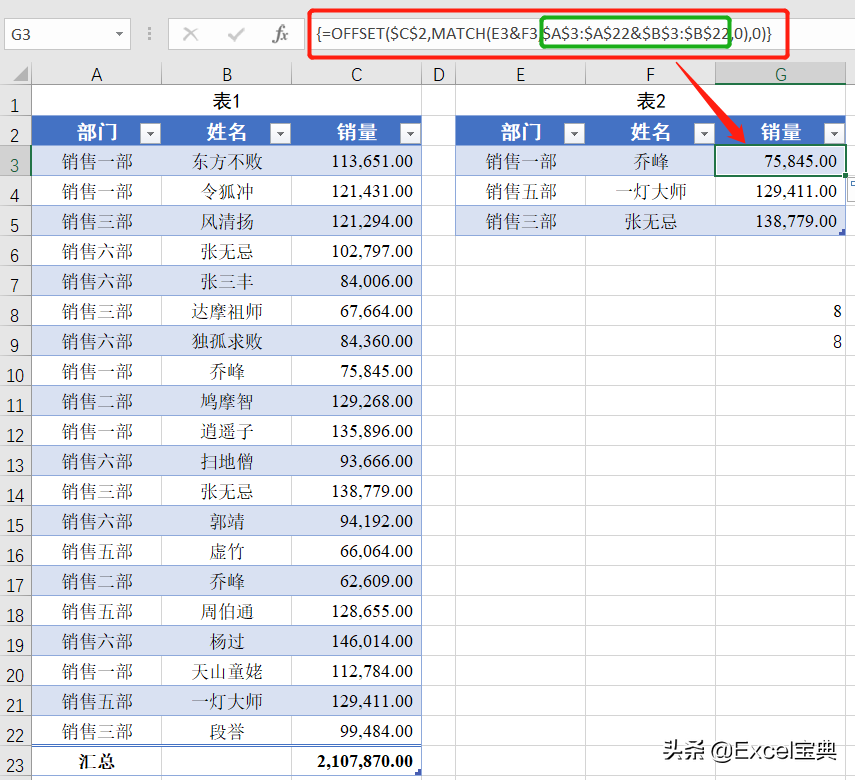Select cell with value 113,651.00
The image size is (855, 780).
click(357, 161)
